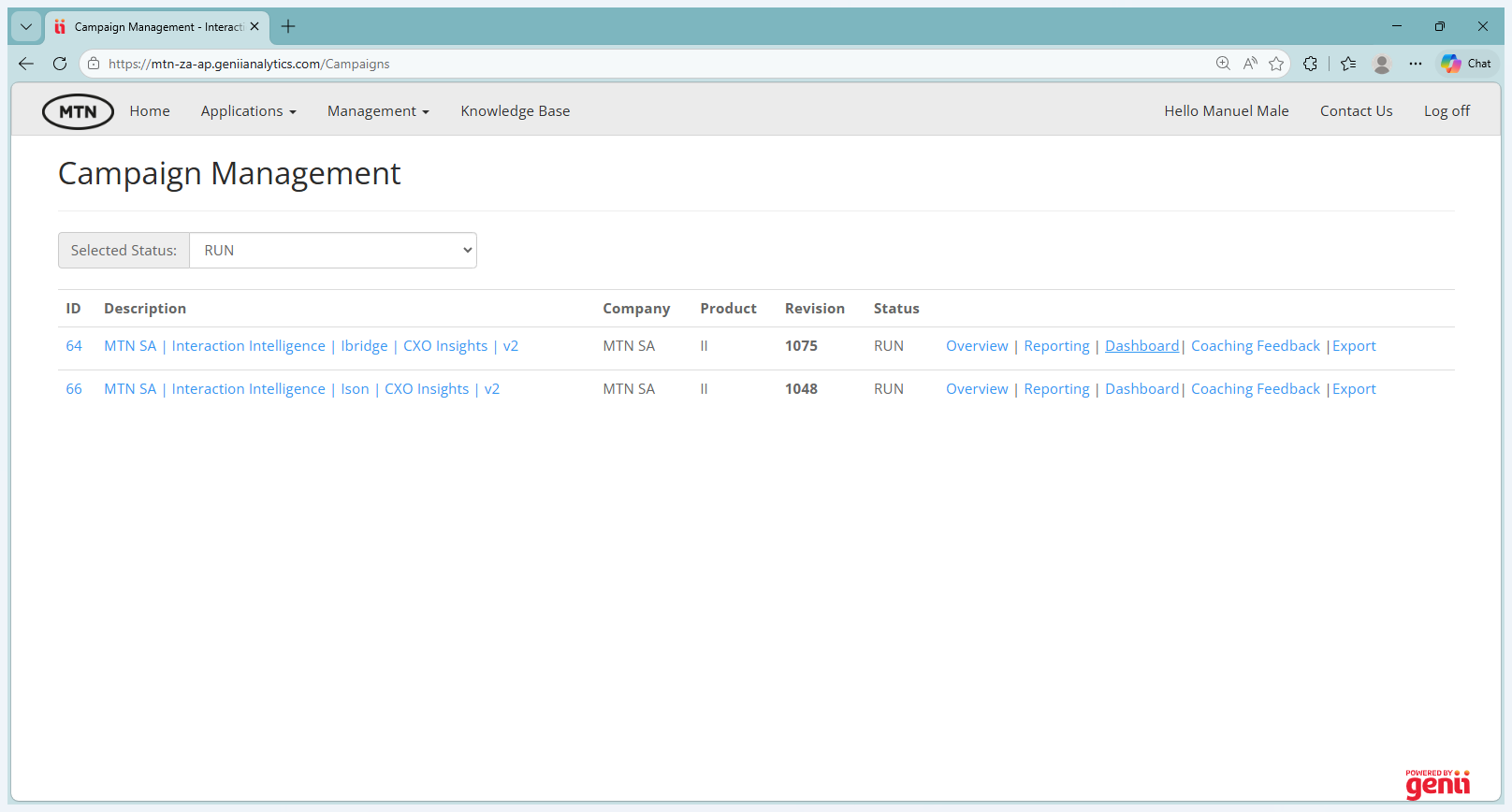Click the browser address bar URL field
This screenshot has width=1512, height=812.
[655, 64]
